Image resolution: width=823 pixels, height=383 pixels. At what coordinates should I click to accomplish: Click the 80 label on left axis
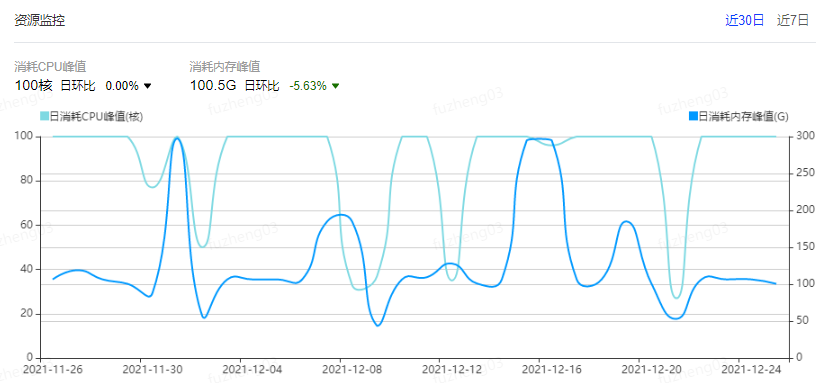(28, 180)
